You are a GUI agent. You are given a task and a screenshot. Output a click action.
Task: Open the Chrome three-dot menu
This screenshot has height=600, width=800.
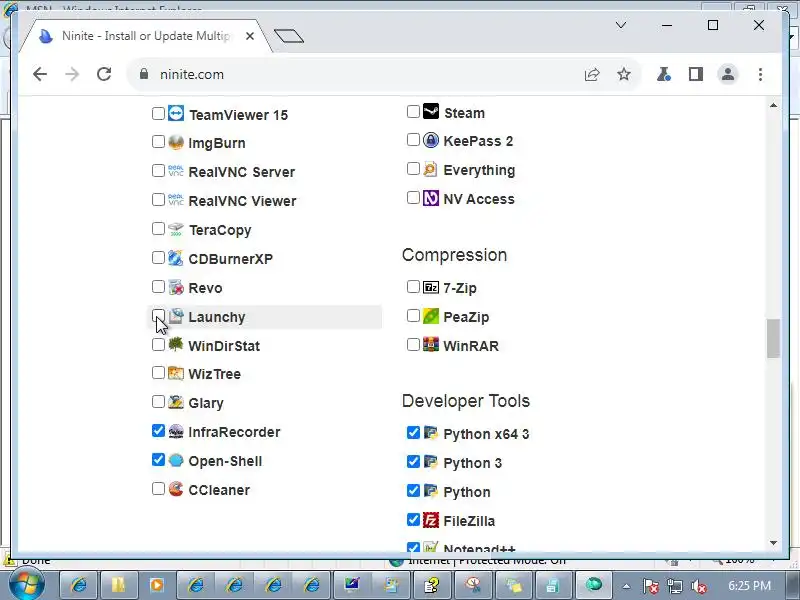(x=760, y=74)
